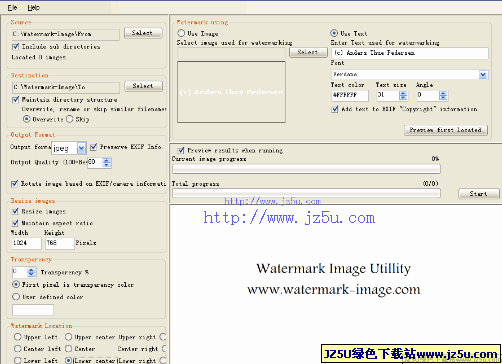Select User defined color option

tap(16, 297)
